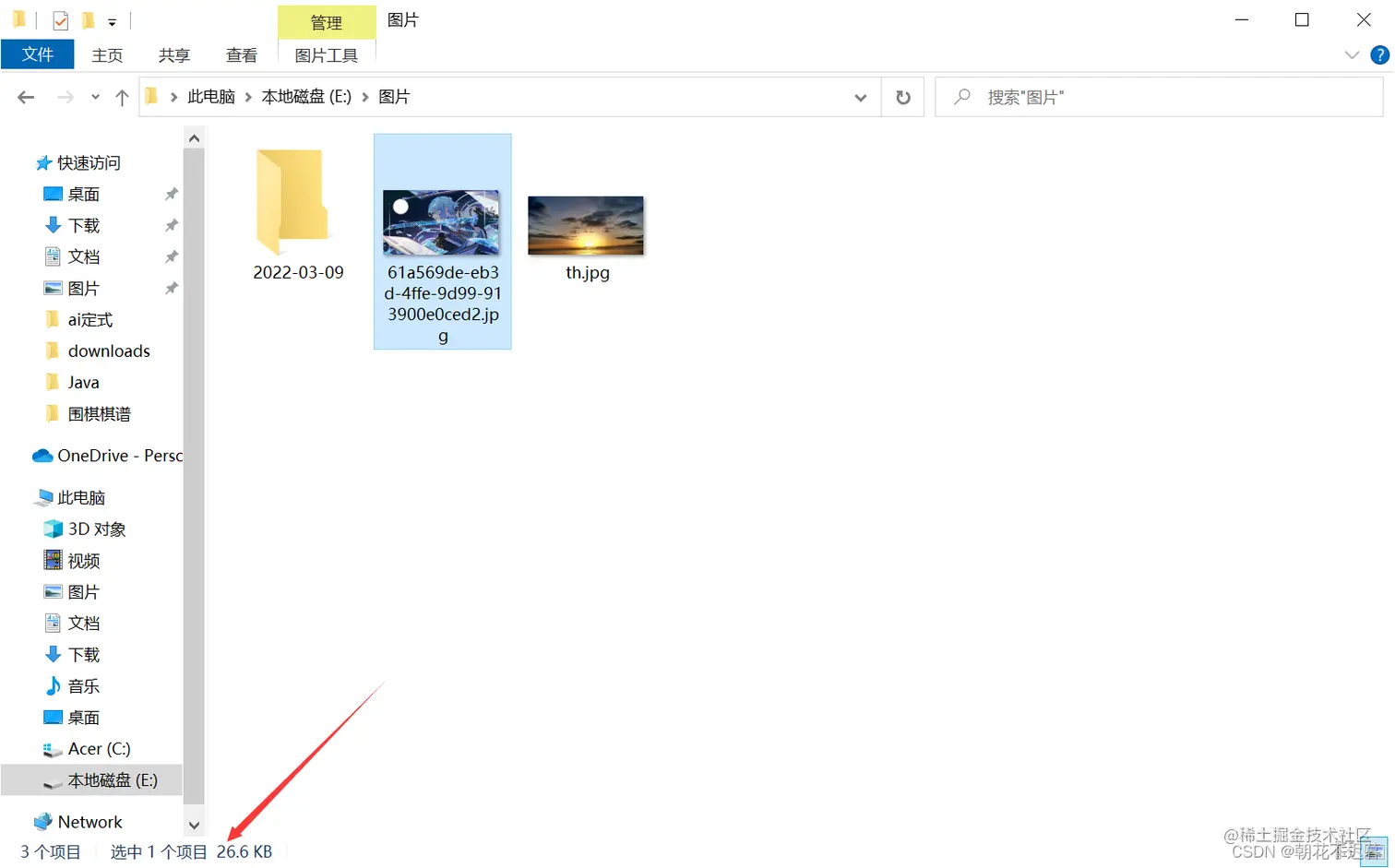
Task: Select the Acer (C:) drive
Action: (99, 749)
